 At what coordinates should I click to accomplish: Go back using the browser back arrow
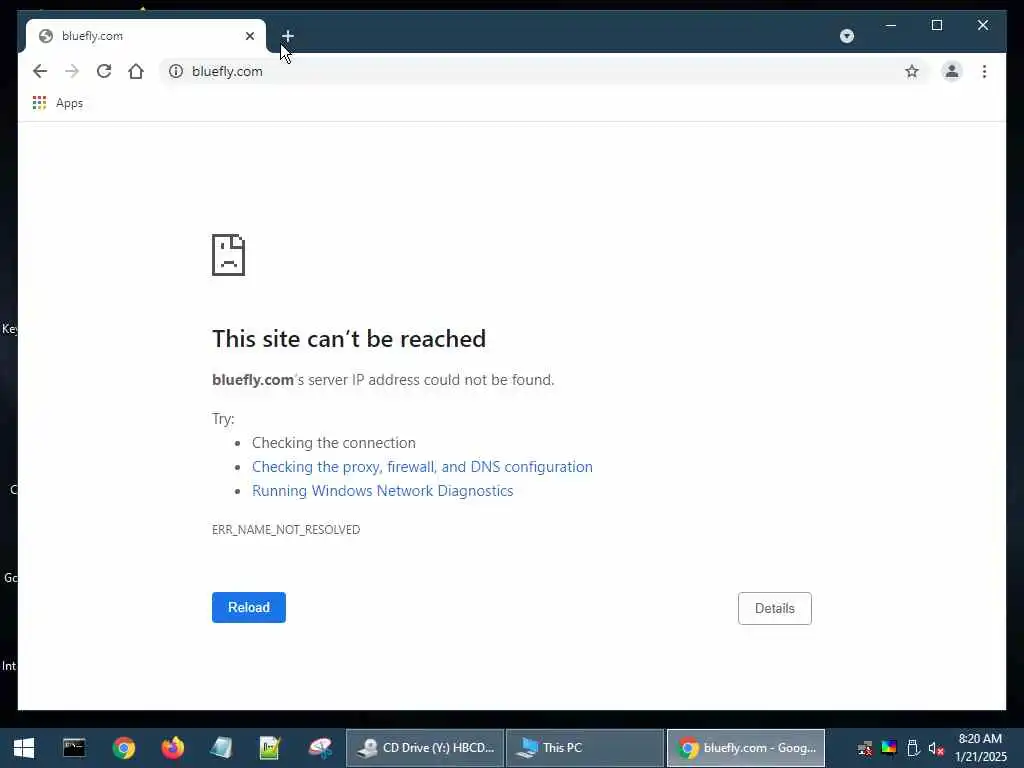40,71
